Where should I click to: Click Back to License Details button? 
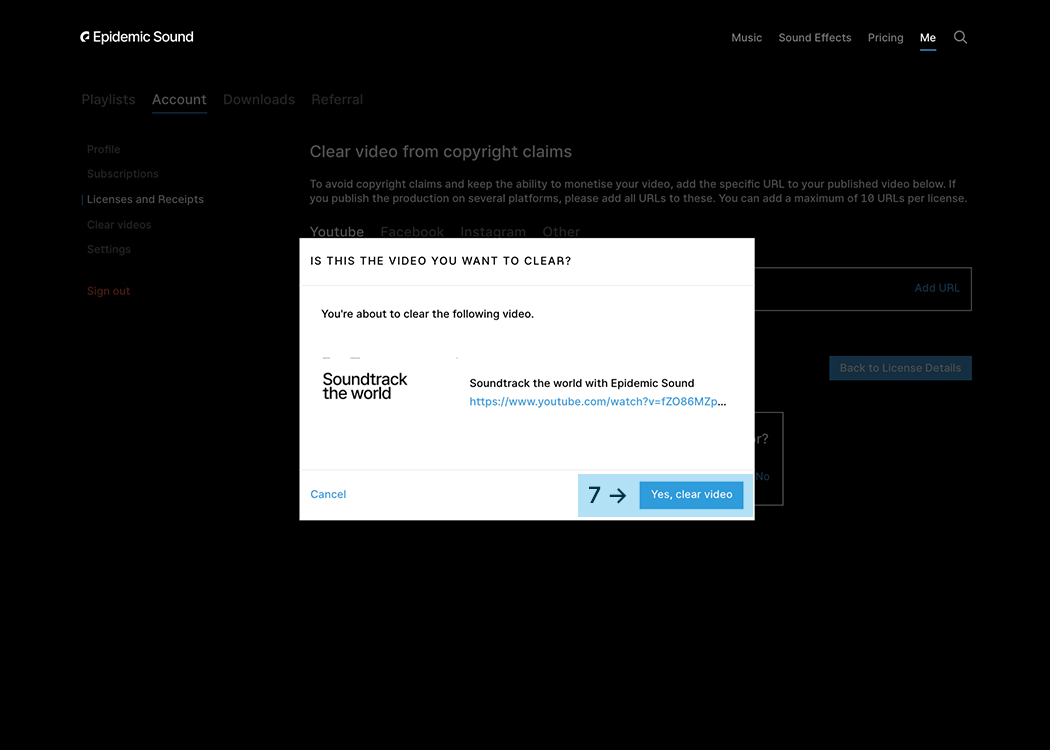[899, 368]
